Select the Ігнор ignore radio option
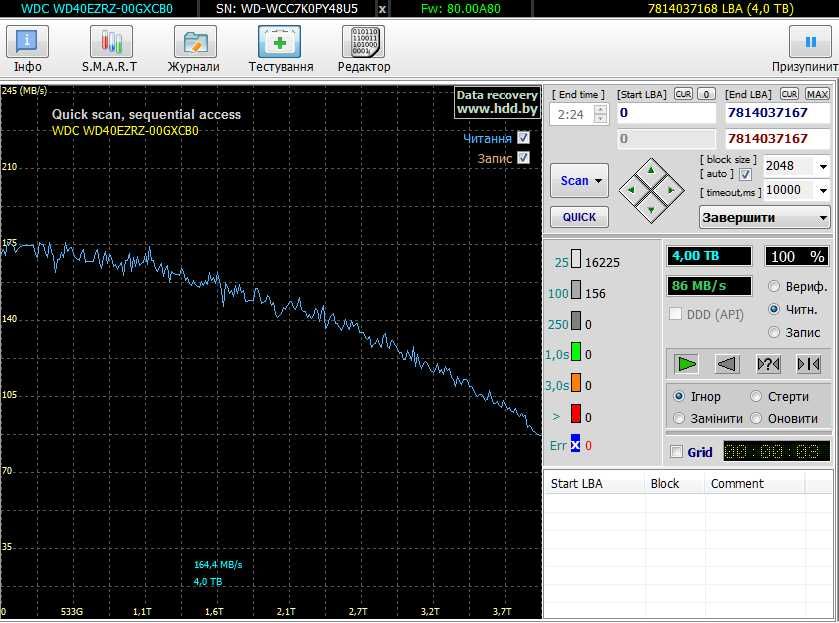The image size is (839, 623). tap(678, 396)
